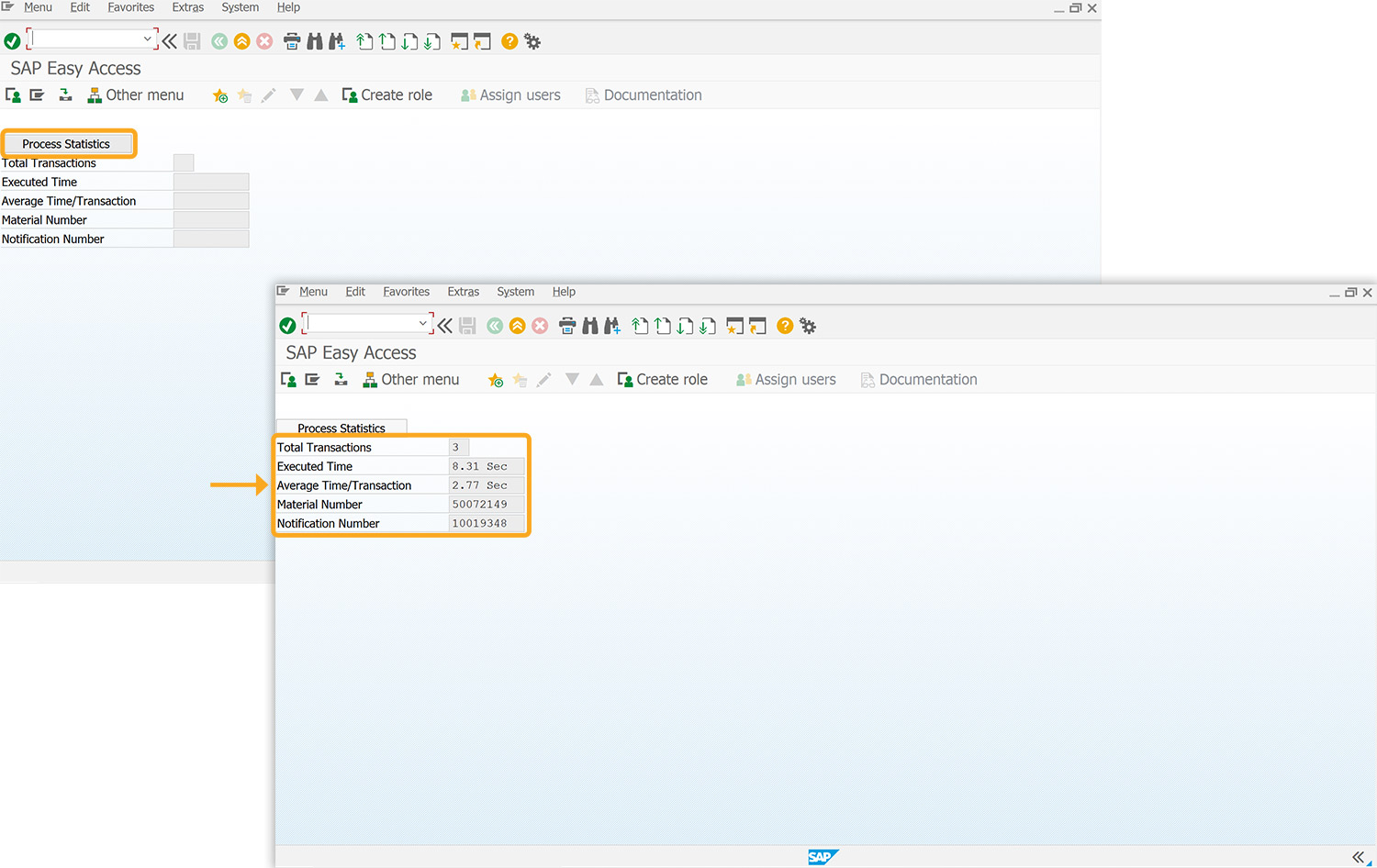
Task: Click the green Enter checkmark in front window
Action: coord(287,326)
